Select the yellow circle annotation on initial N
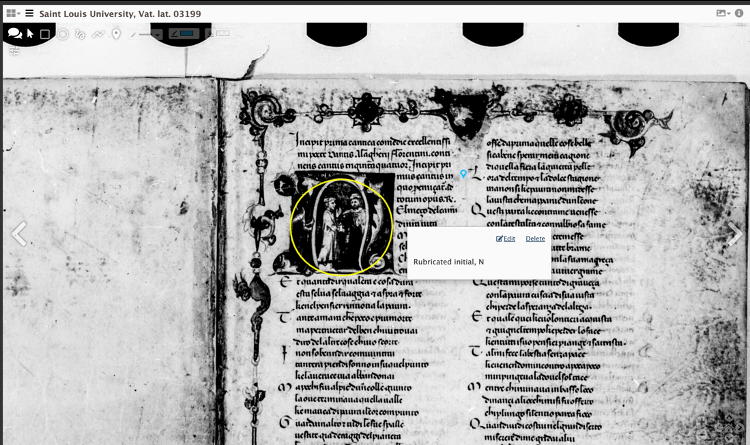The width and height of the screenshot is (750, 445). coord(342,227)
